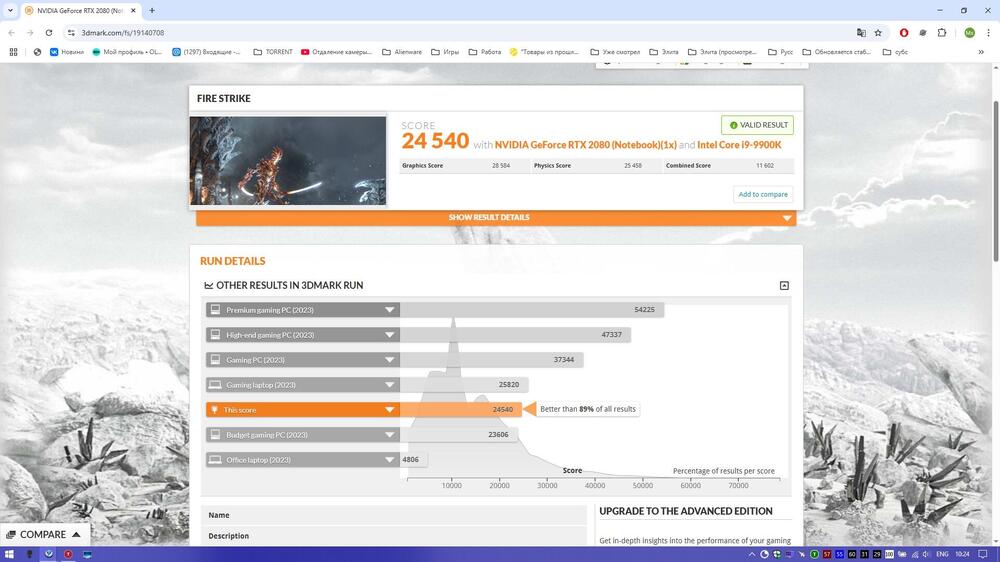Expand the Gaming laptop (2023) dropdown
The image size is (1000, 562).
(389, 385)
